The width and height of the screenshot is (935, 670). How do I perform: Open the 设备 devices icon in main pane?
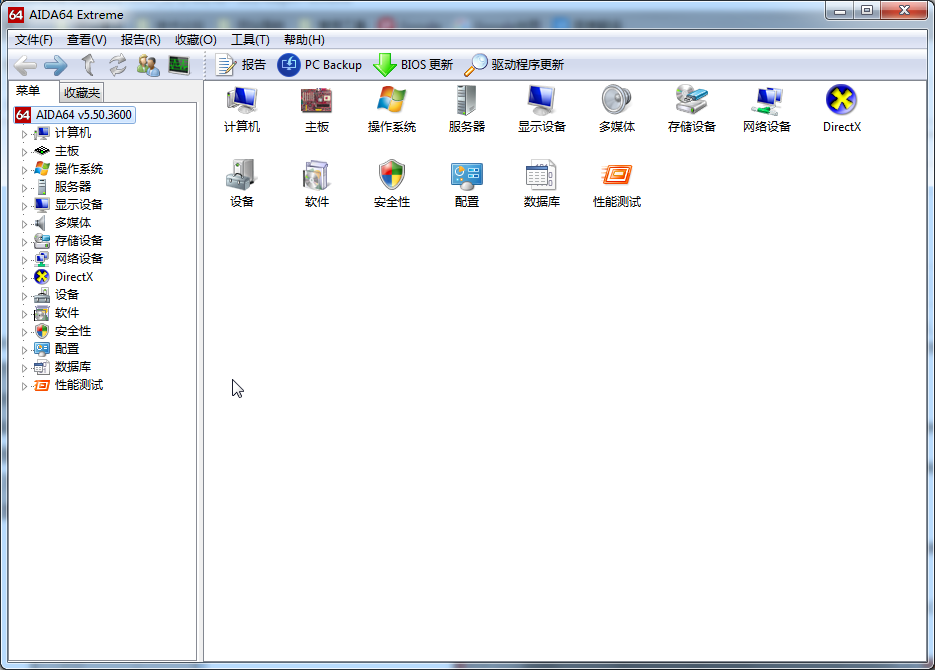242,184
